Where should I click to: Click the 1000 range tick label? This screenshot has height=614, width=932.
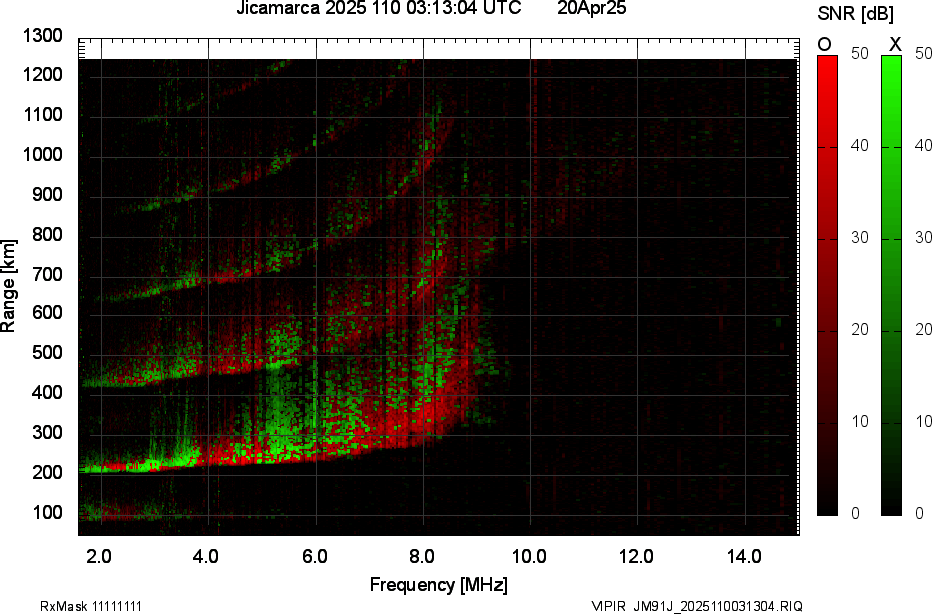(x=42, y=155)
